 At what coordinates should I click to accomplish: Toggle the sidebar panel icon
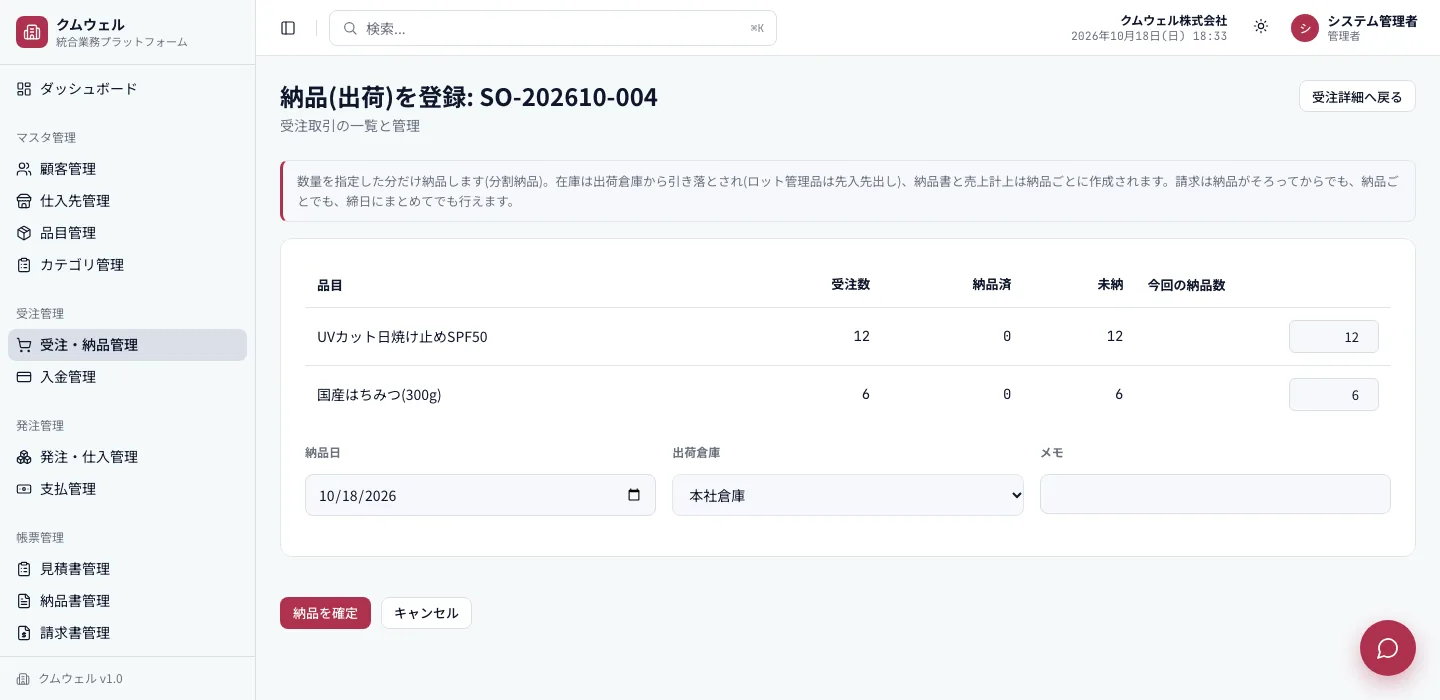point(288,28)
